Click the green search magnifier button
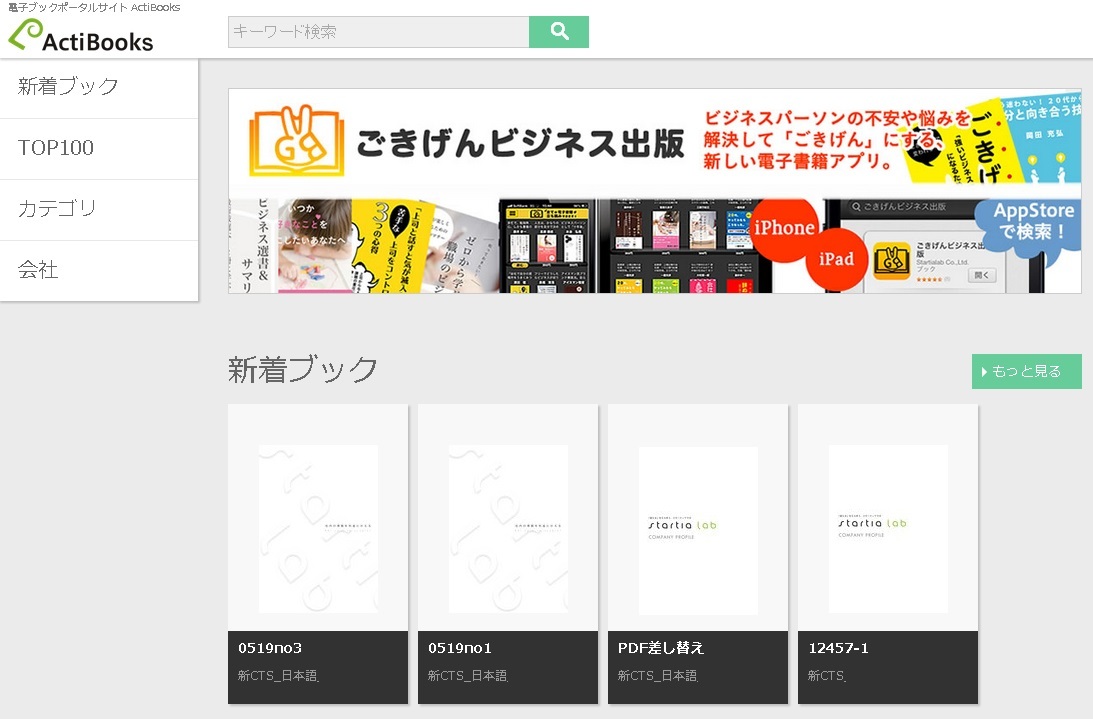 (559, 31)
